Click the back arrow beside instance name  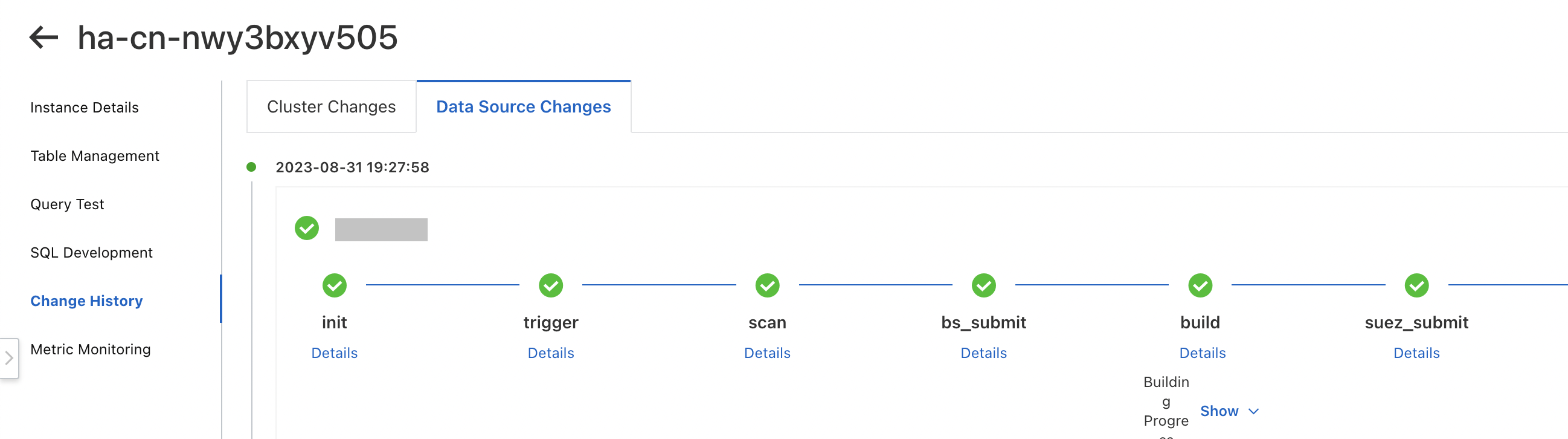44,37
